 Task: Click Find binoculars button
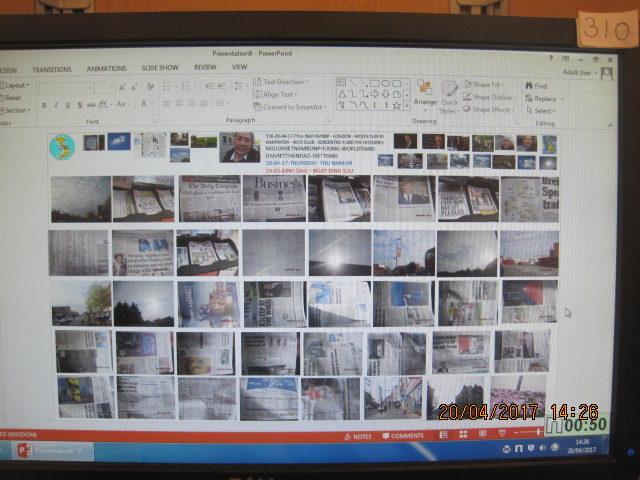pyautogui.click(x=536, y=86)
